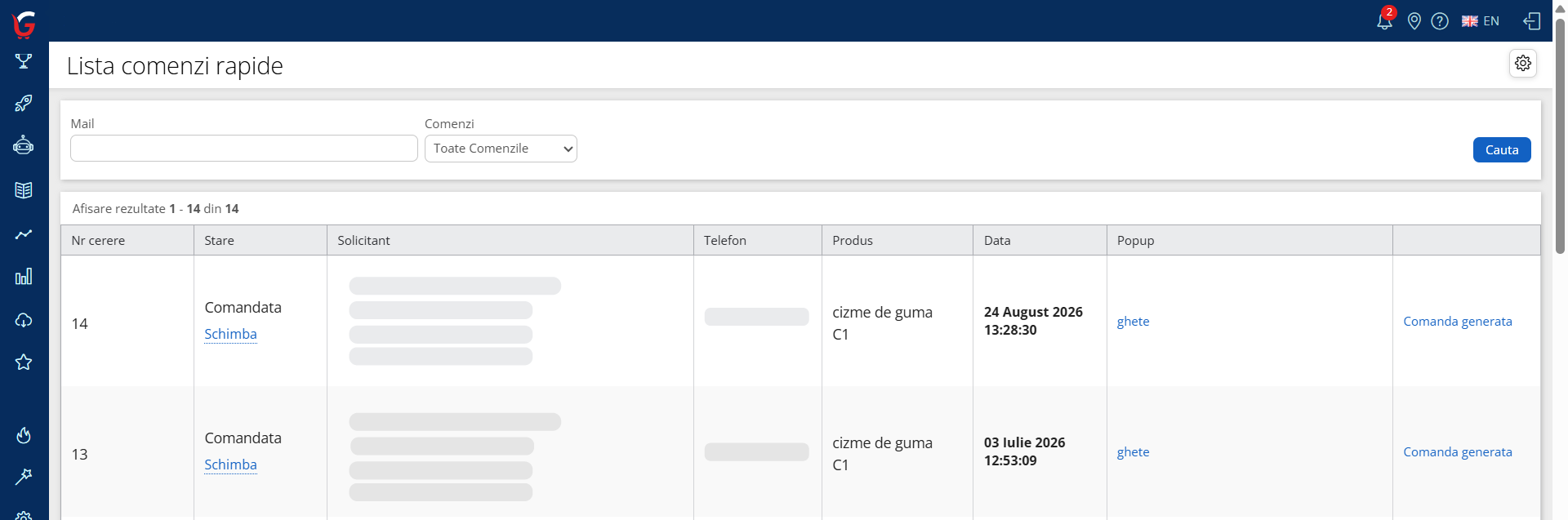
Task: Open ghete popup link for order 14
Action: 1133,322
